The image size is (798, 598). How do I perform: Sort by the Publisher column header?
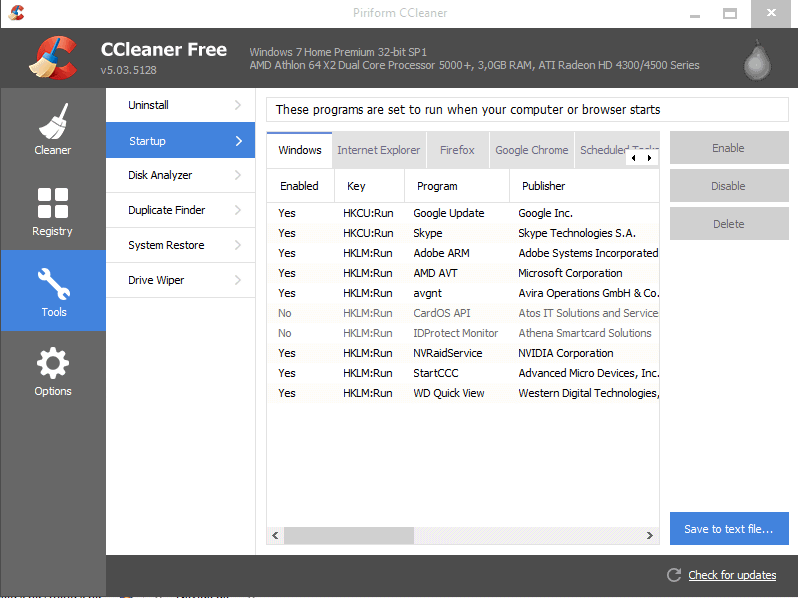[x=584, y=186]
